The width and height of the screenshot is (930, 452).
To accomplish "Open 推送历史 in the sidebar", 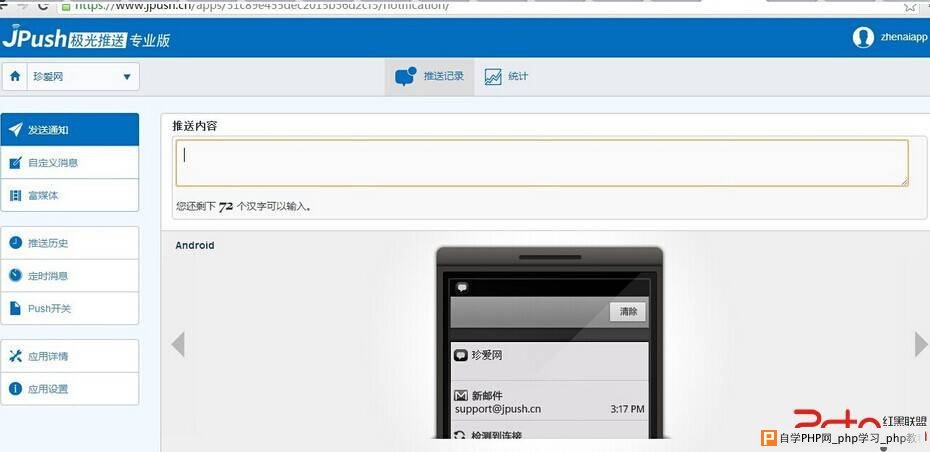I will coord(69,243).
